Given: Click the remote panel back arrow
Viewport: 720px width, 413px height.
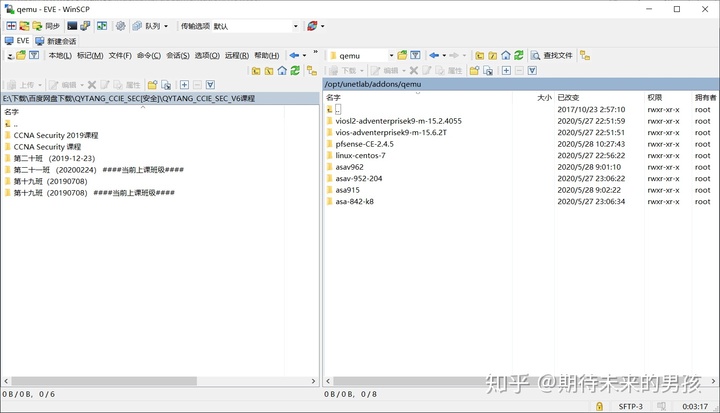Looking at the screenshot, I should (434, 56).
